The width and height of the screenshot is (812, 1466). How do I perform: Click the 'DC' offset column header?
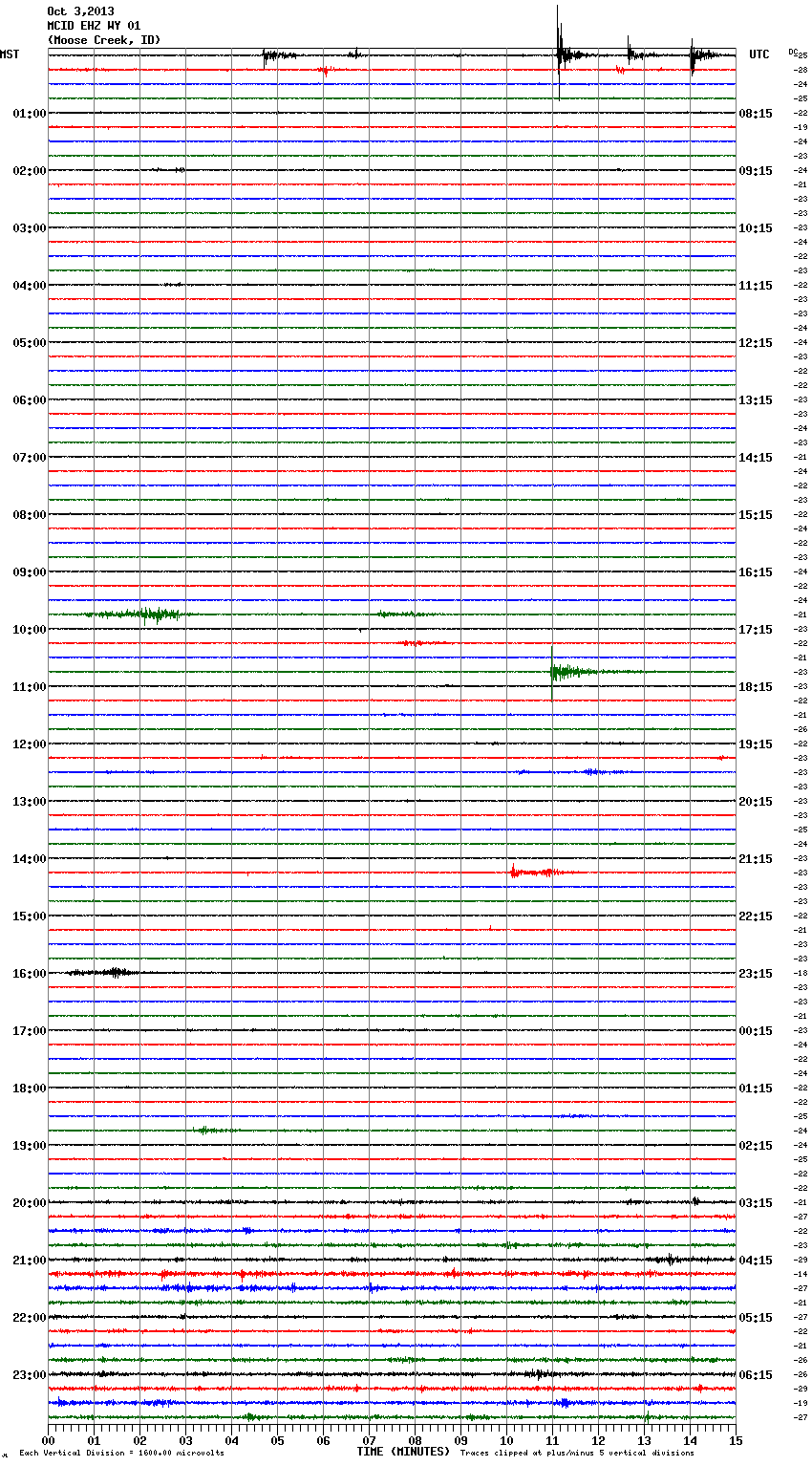pyautogui.click(x=792, y=52)
